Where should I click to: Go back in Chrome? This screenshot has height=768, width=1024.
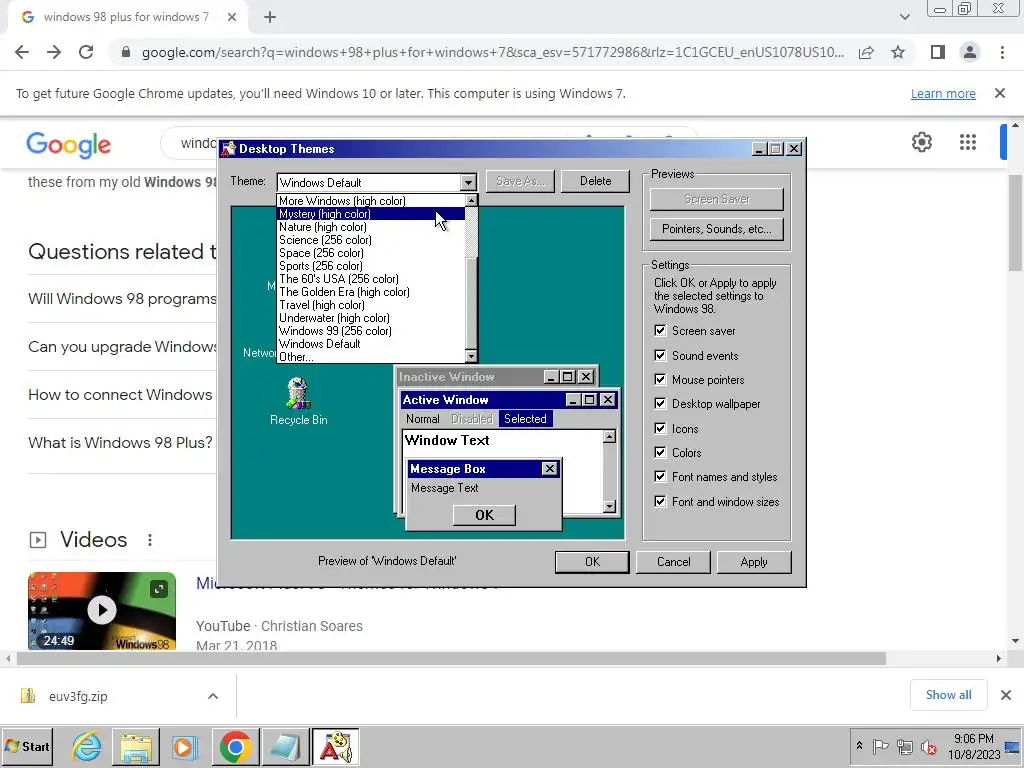22,52
